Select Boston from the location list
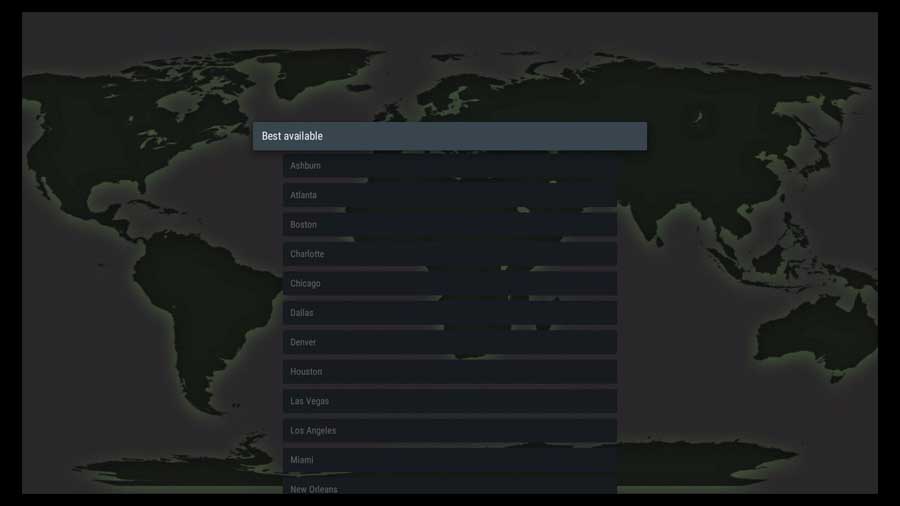Image resolution: width=900 pixels, height=506 pixels. 449,224
